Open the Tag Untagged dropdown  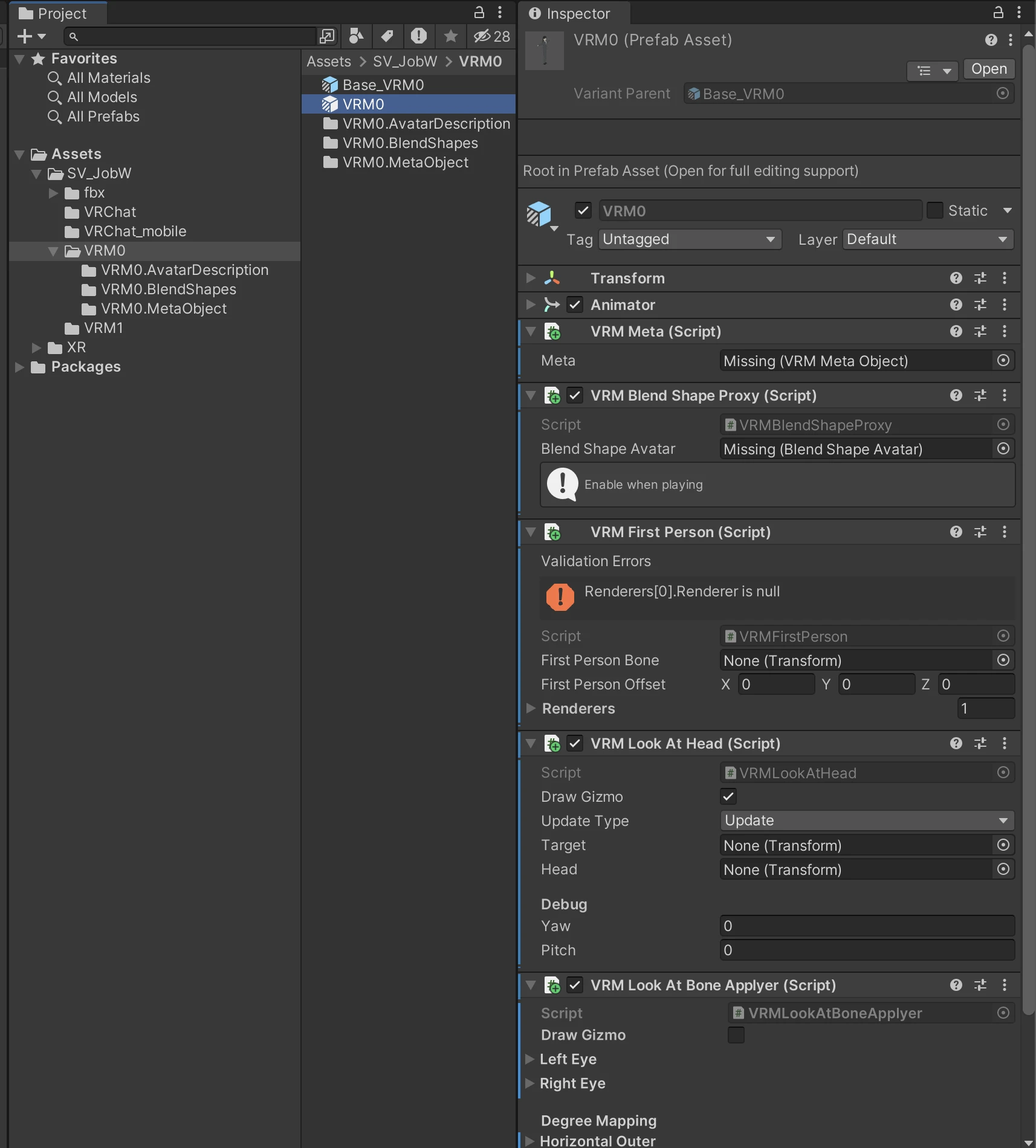coord(690,239)
